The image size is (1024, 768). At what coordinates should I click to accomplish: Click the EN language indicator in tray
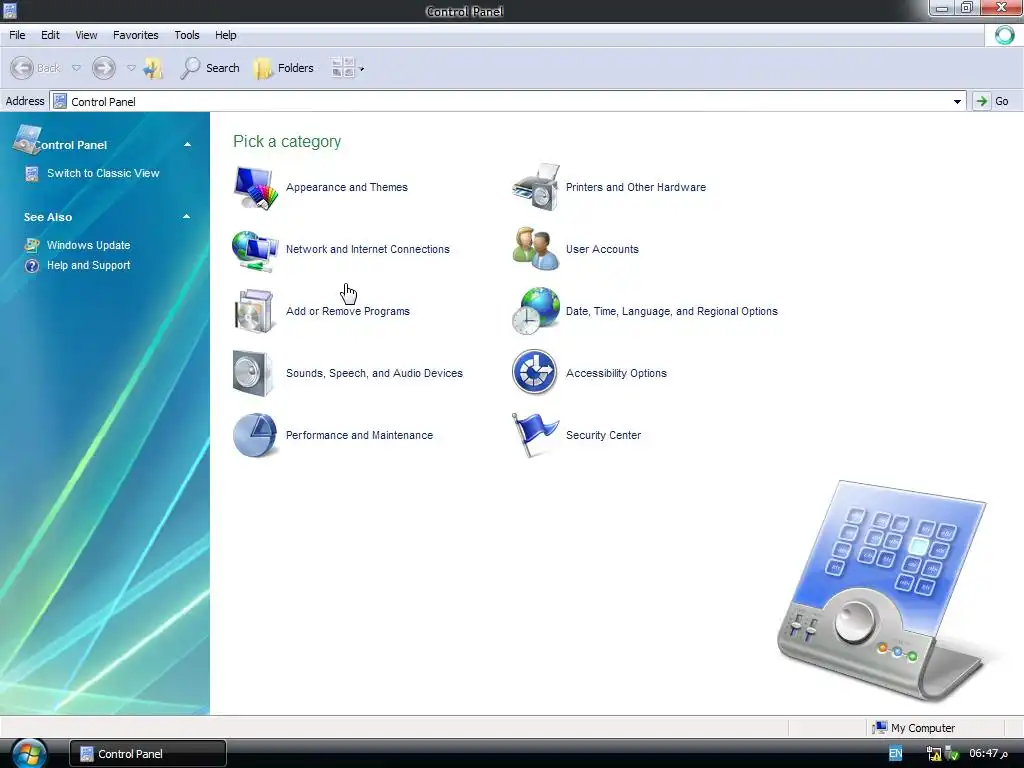895,754
